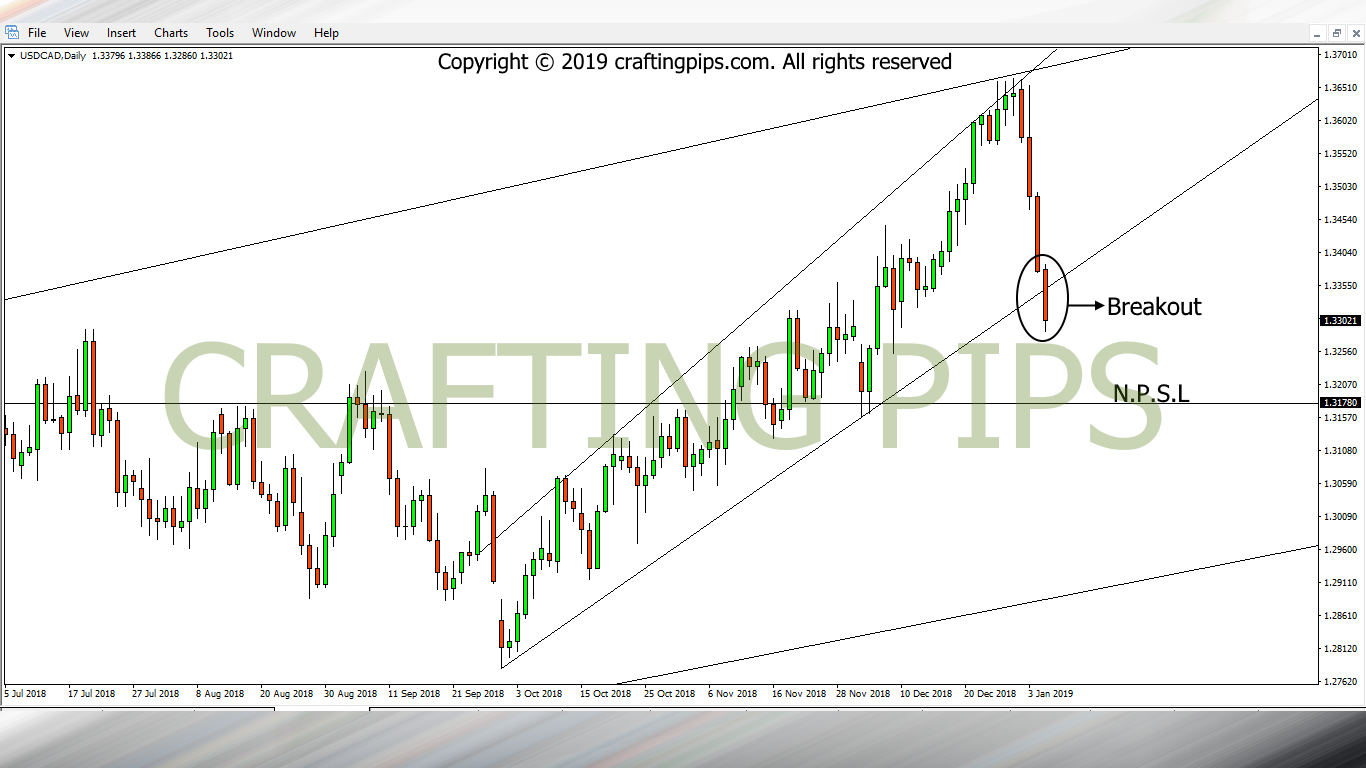
Task: Open the File menu
Action: [37, 33]
